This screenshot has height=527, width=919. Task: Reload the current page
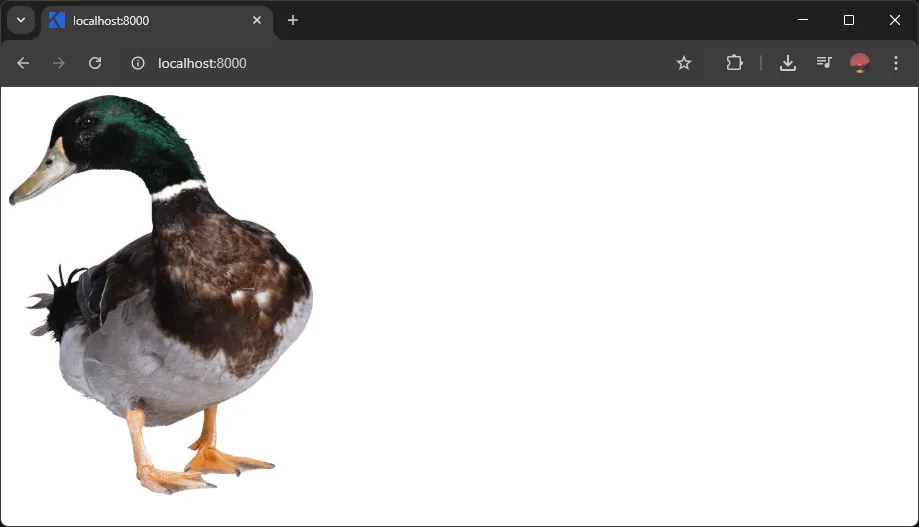pyautogui.click(x=95, y=63)
